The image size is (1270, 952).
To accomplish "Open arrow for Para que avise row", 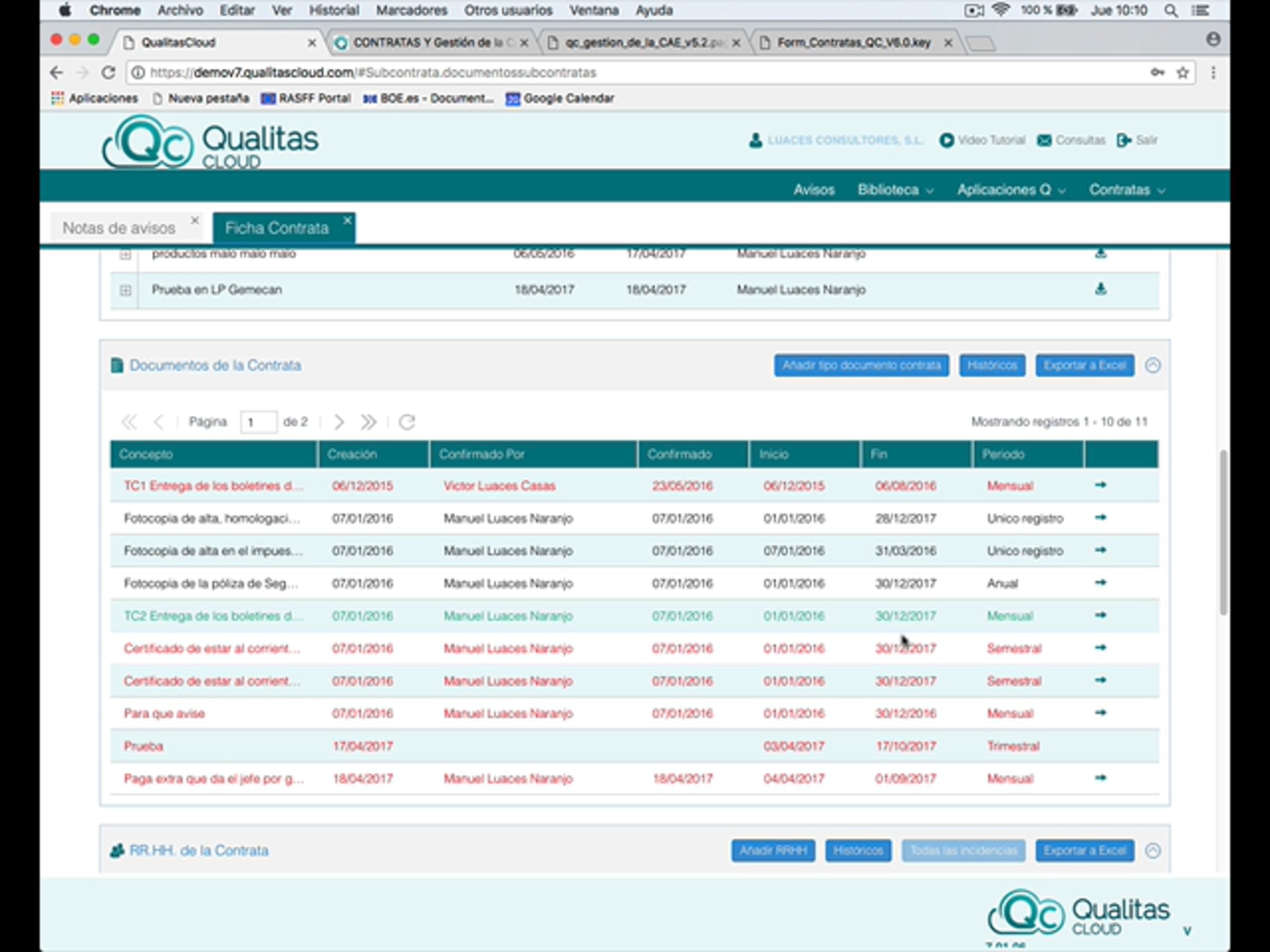I will click(1100, 713).
